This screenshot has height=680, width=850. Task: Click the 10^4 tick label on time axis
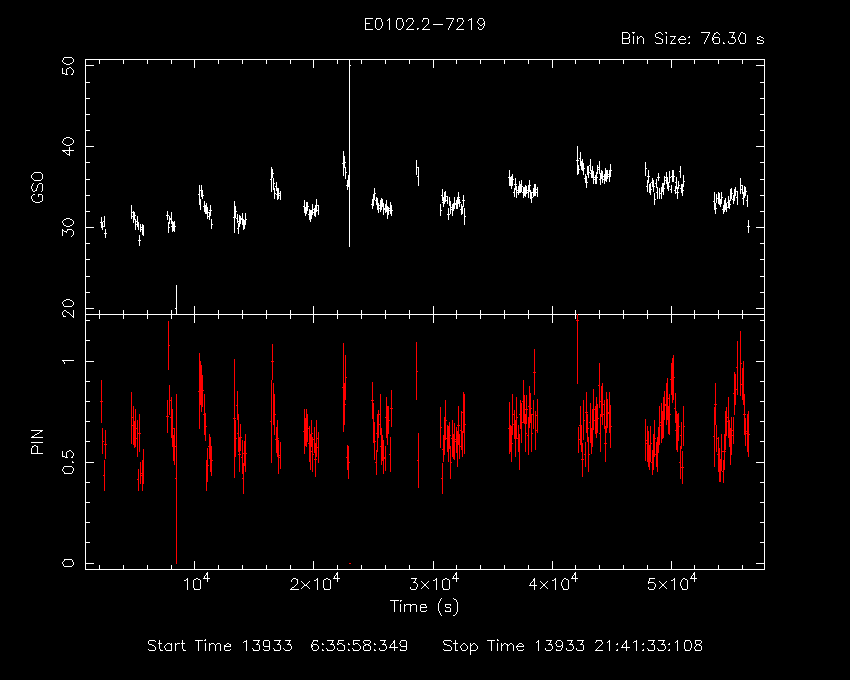coord(196,583)
